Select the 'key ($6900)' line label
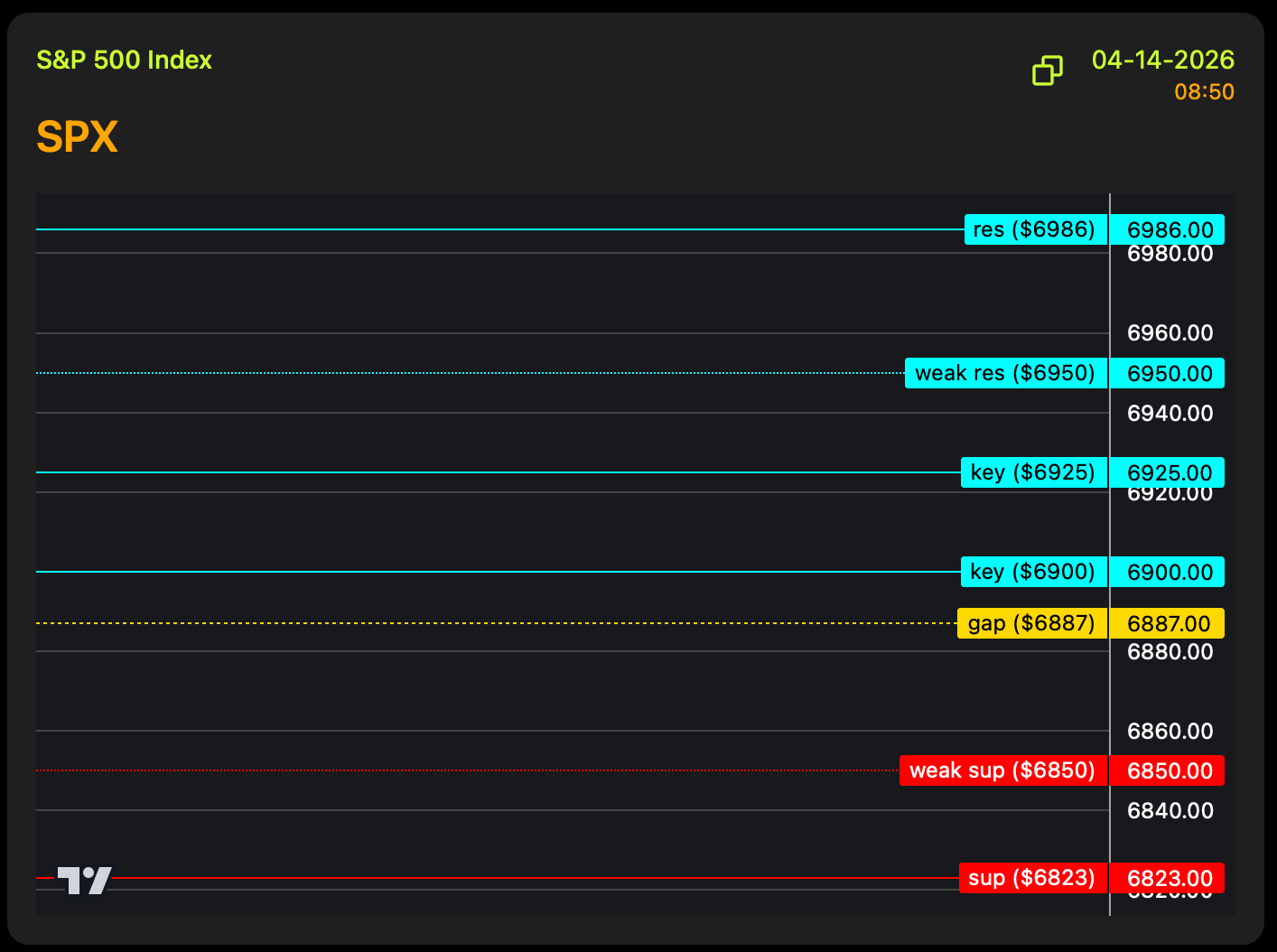This screenshot has width=1277, height=952. 1034,572
